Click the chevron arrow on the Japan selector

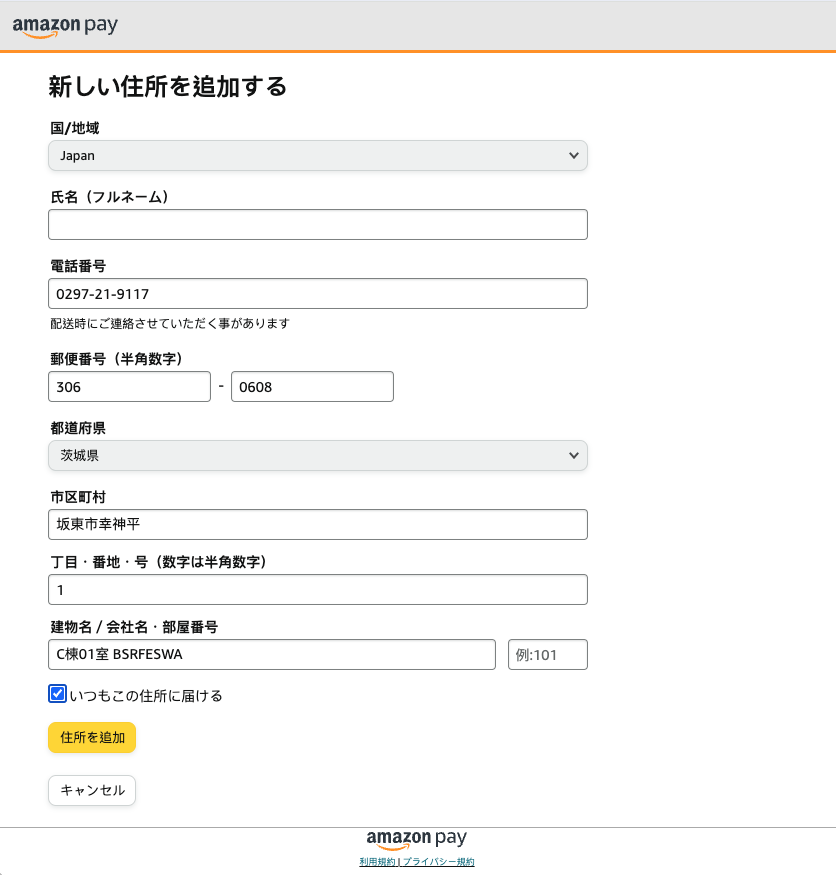click(573, 156)
